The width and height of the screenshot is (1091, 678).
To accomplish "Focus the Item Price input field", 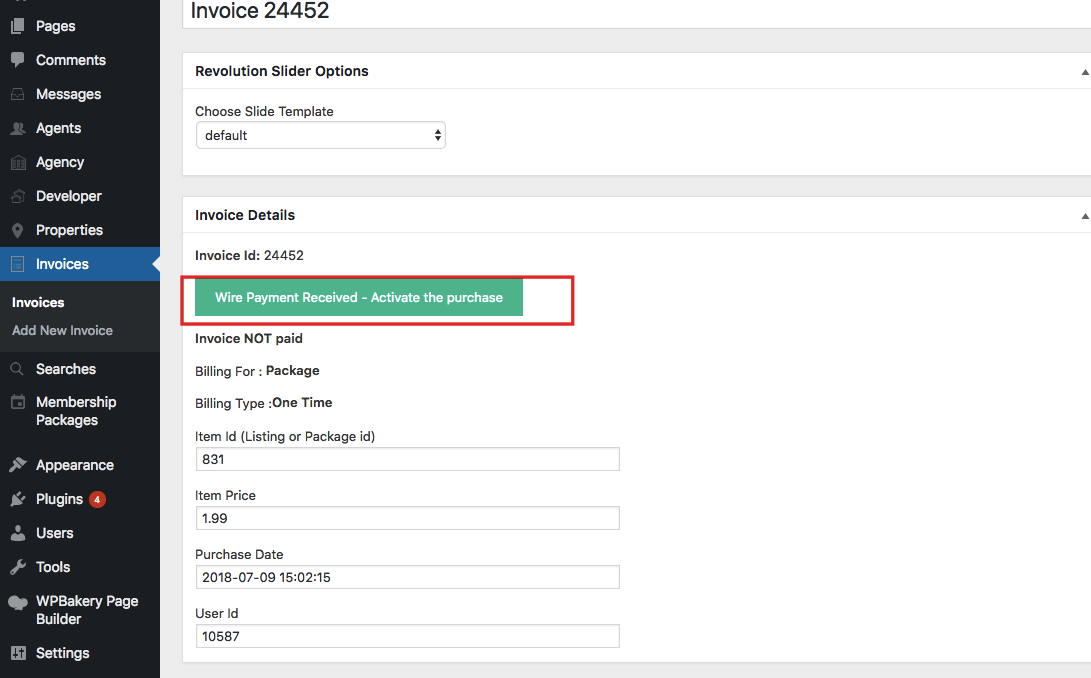I will [x=408, y=518].
